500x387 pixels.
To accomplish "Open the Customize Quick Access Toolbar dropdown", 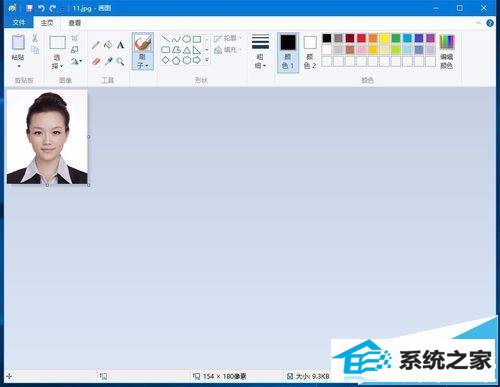I will (63, 9).
